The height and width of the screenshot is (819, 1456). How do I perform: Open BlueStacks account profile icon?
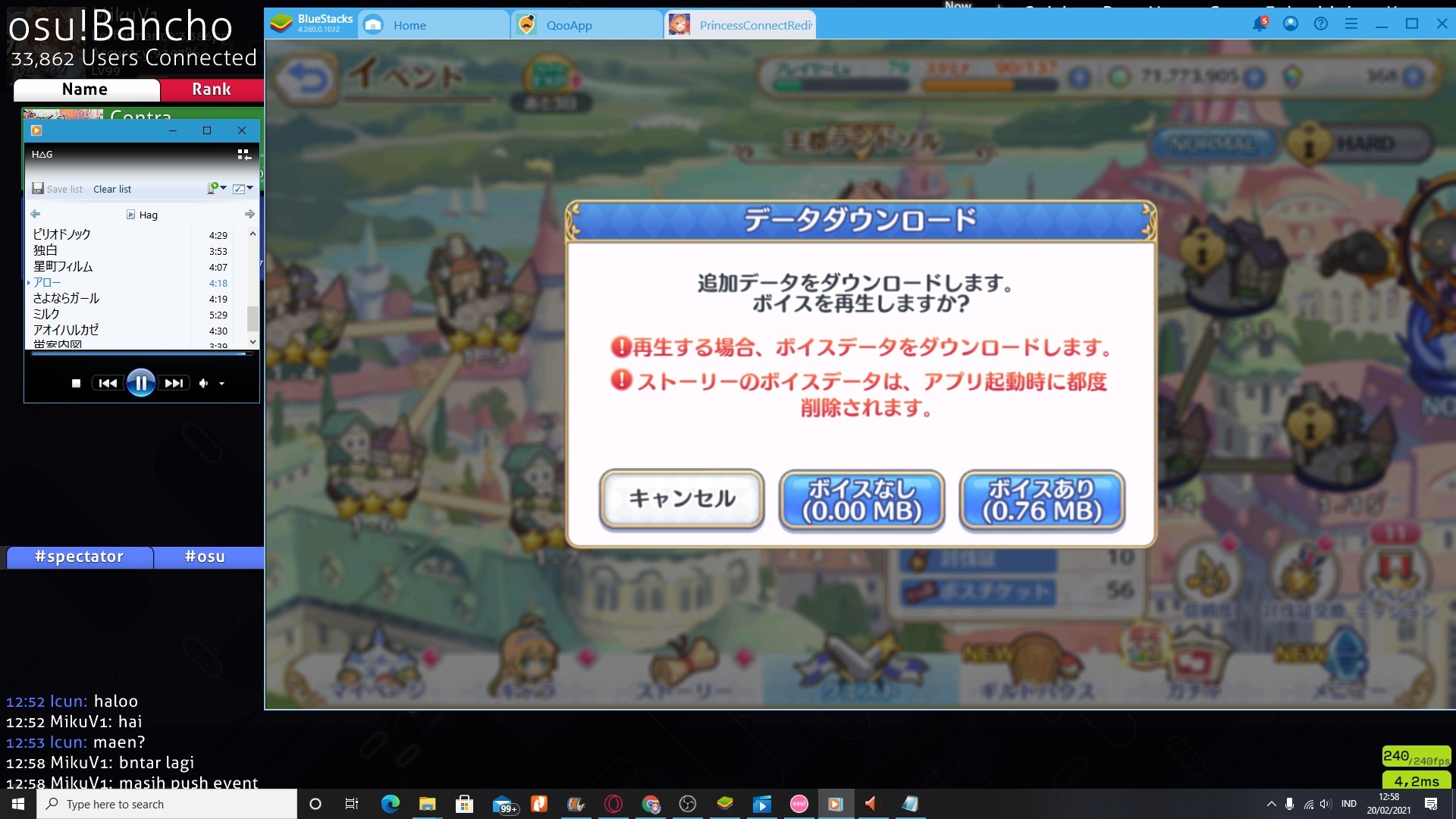tap(1290, 24)
